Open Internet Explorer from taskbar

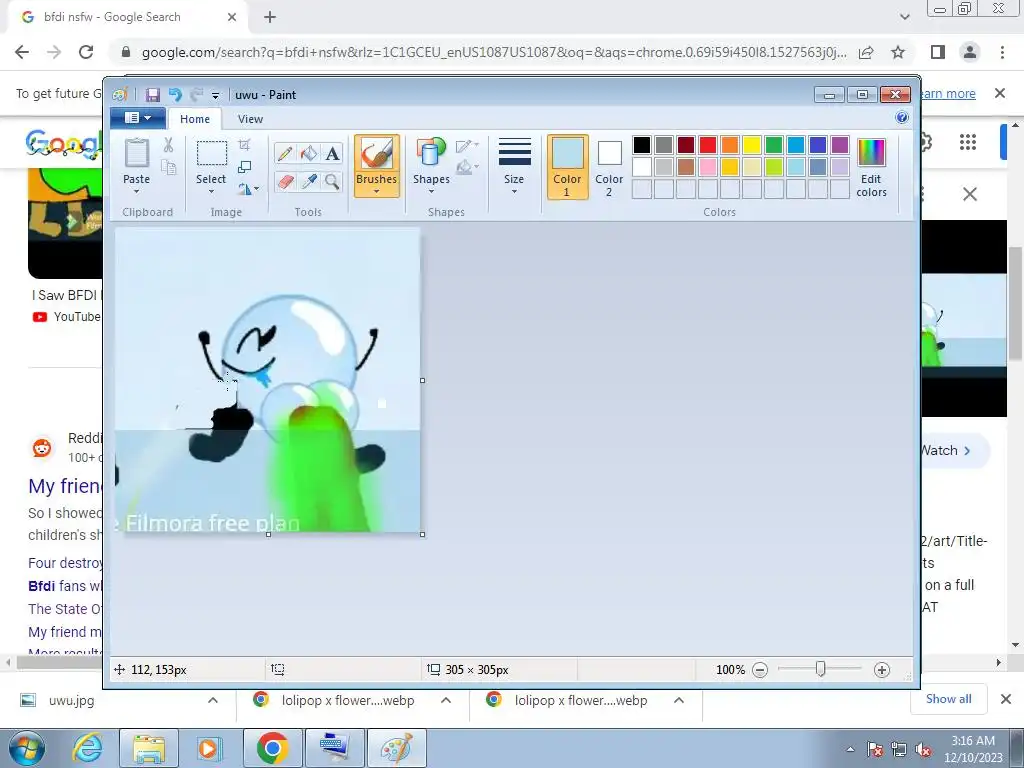coord(87,748)
